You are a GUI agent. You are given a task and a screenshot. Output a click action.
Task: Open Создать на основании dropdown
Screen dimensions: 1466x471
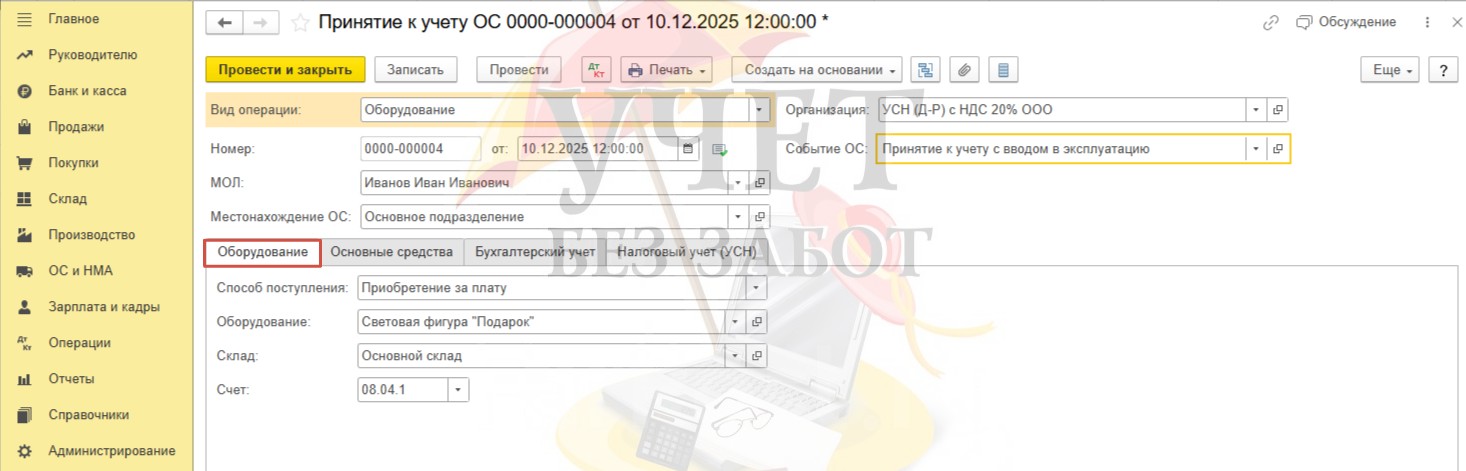(x=817, y=70)
